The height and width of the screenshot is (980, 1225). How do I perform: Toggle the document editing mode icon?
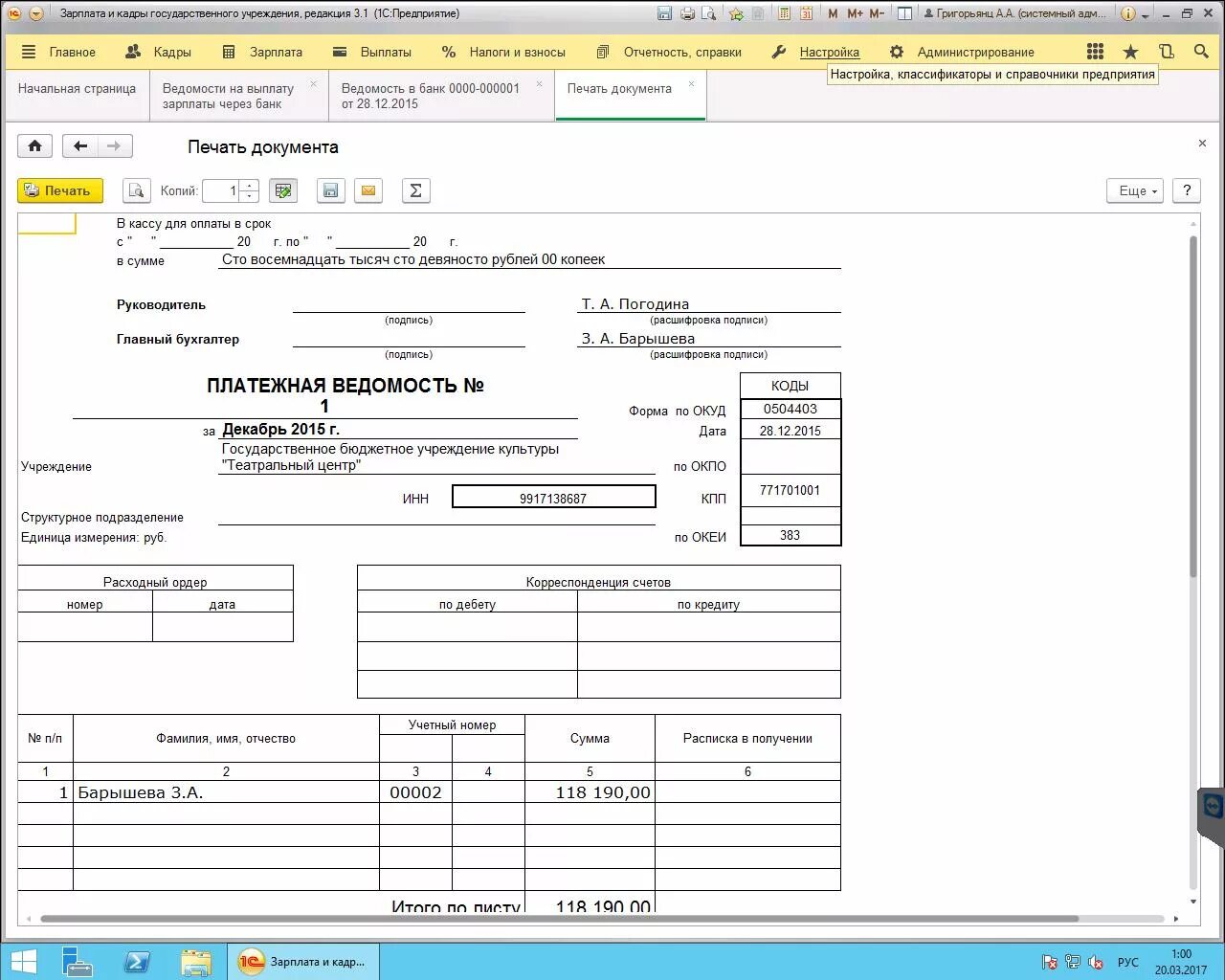click(283, 190)
